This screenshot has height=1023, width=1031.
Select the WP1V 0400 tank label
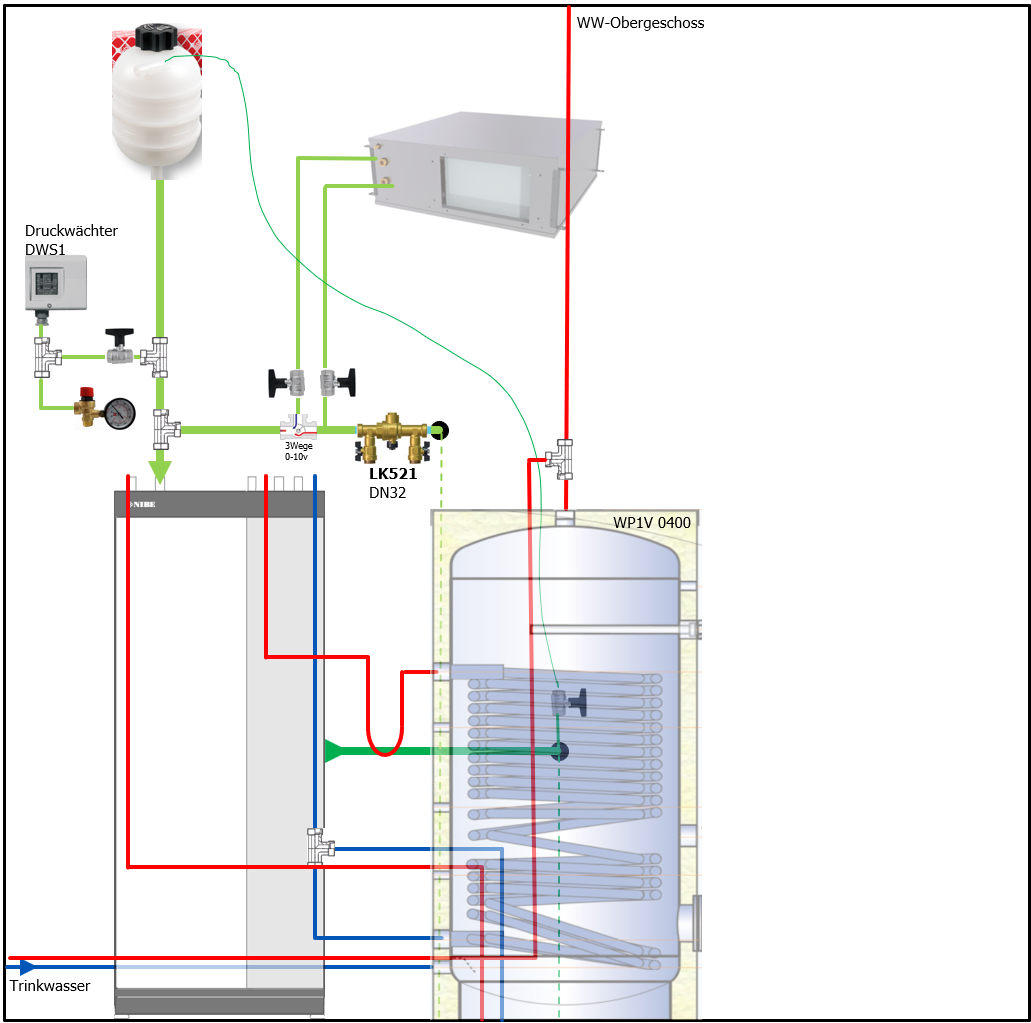pos(651,522)
